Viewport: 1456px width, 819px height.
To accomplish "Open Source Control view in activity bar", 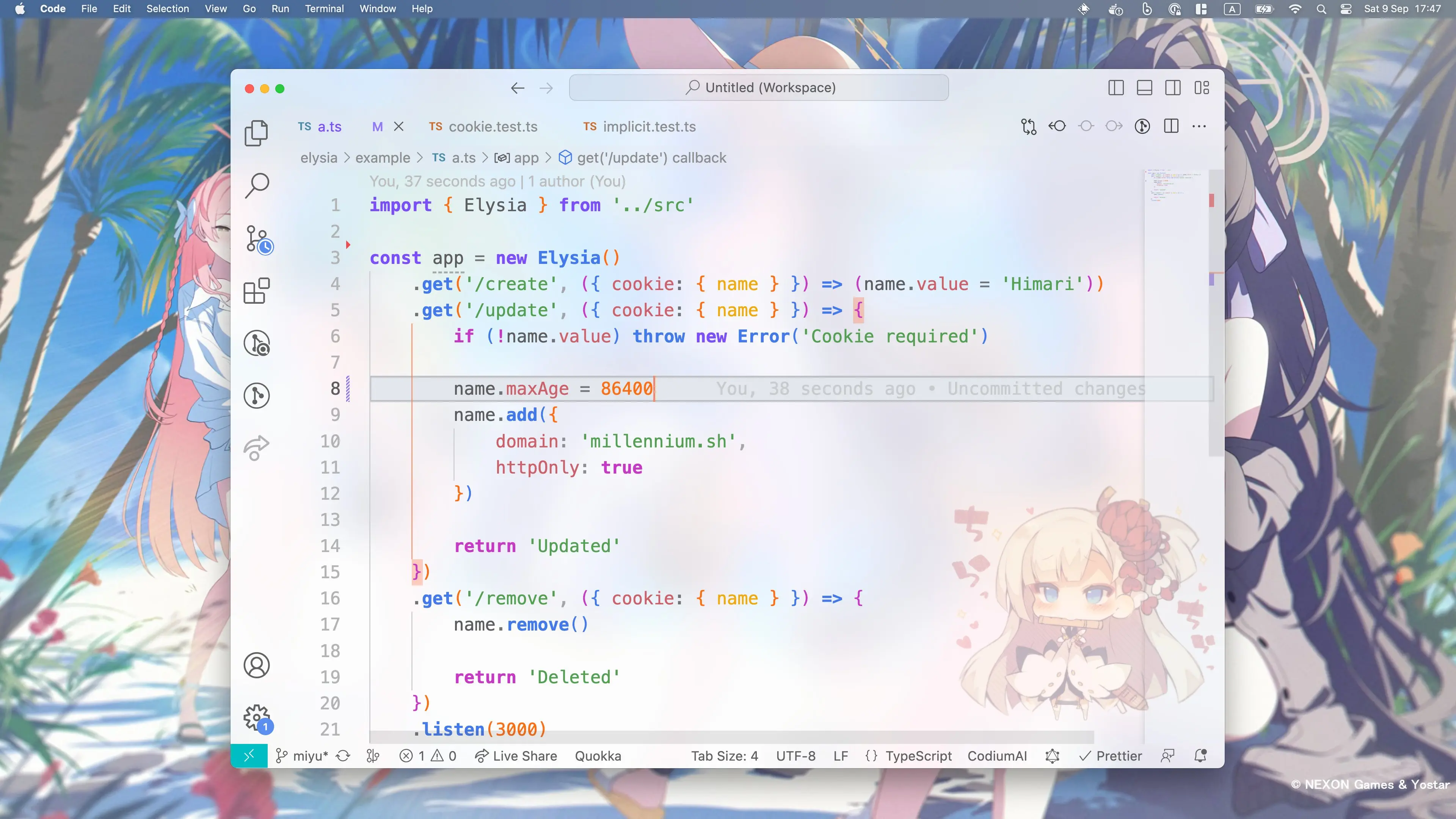I will click(258, 239).
